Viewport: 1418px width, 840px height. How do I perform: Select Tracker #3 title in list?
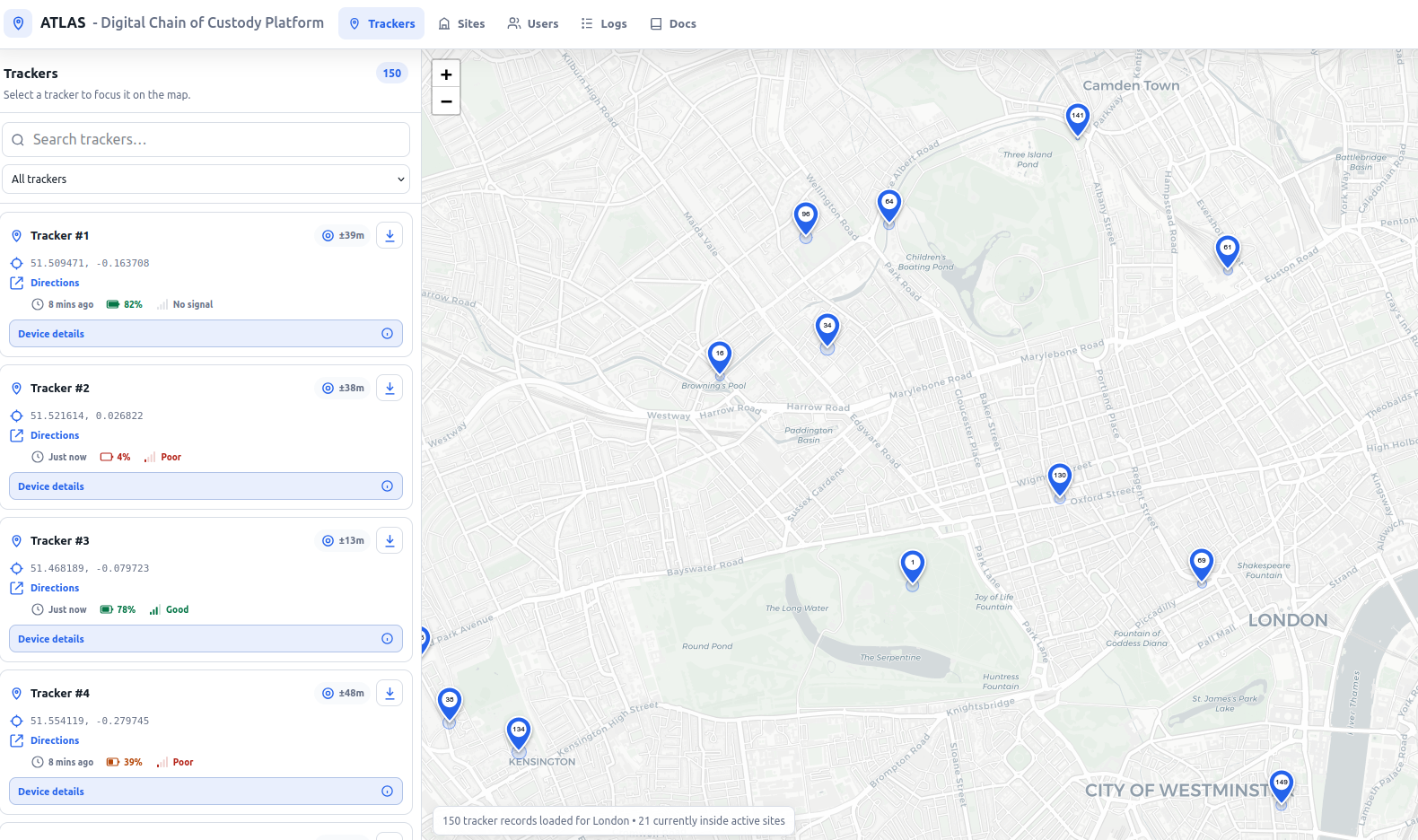(x=59, y=540)
